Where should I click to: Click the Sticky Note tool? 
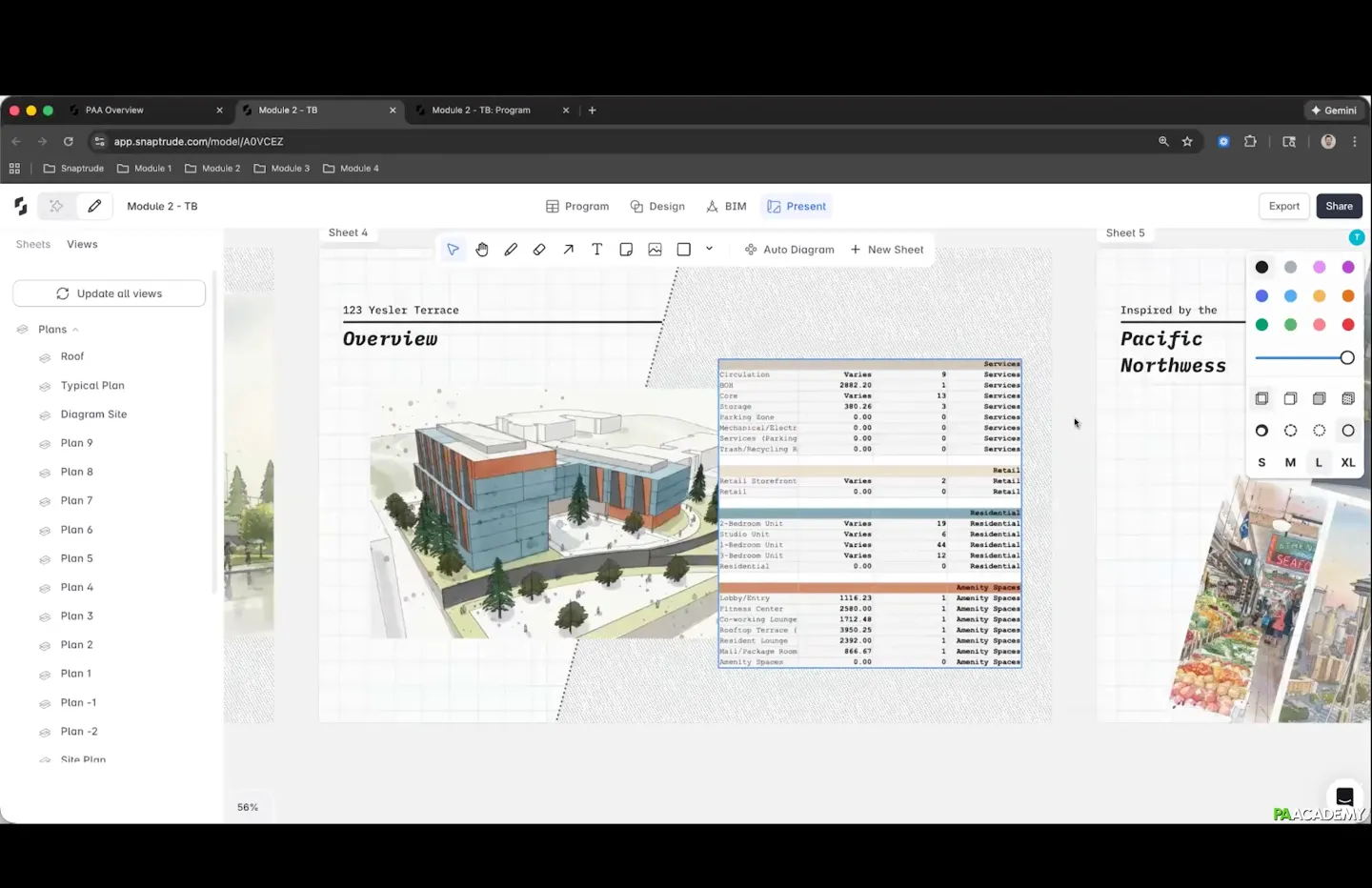point(626,250)
